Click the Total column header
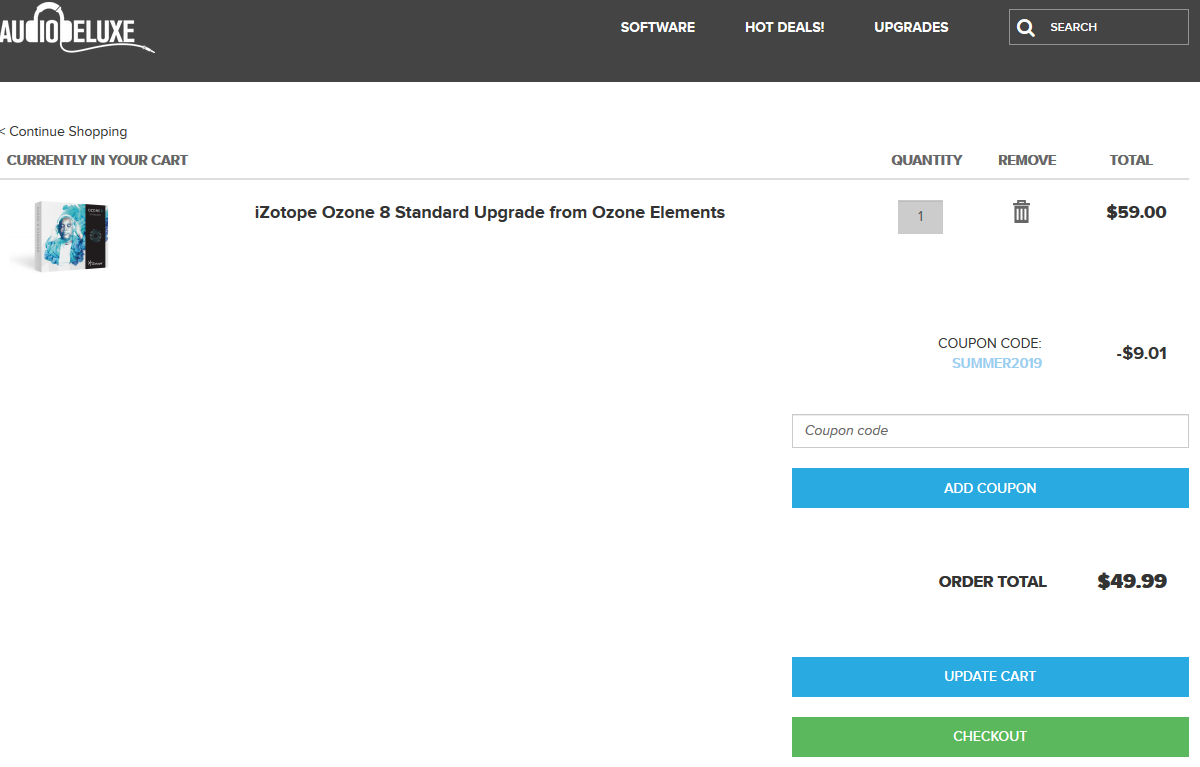This screenshot has width=1200, height=767. point(1131,160)
